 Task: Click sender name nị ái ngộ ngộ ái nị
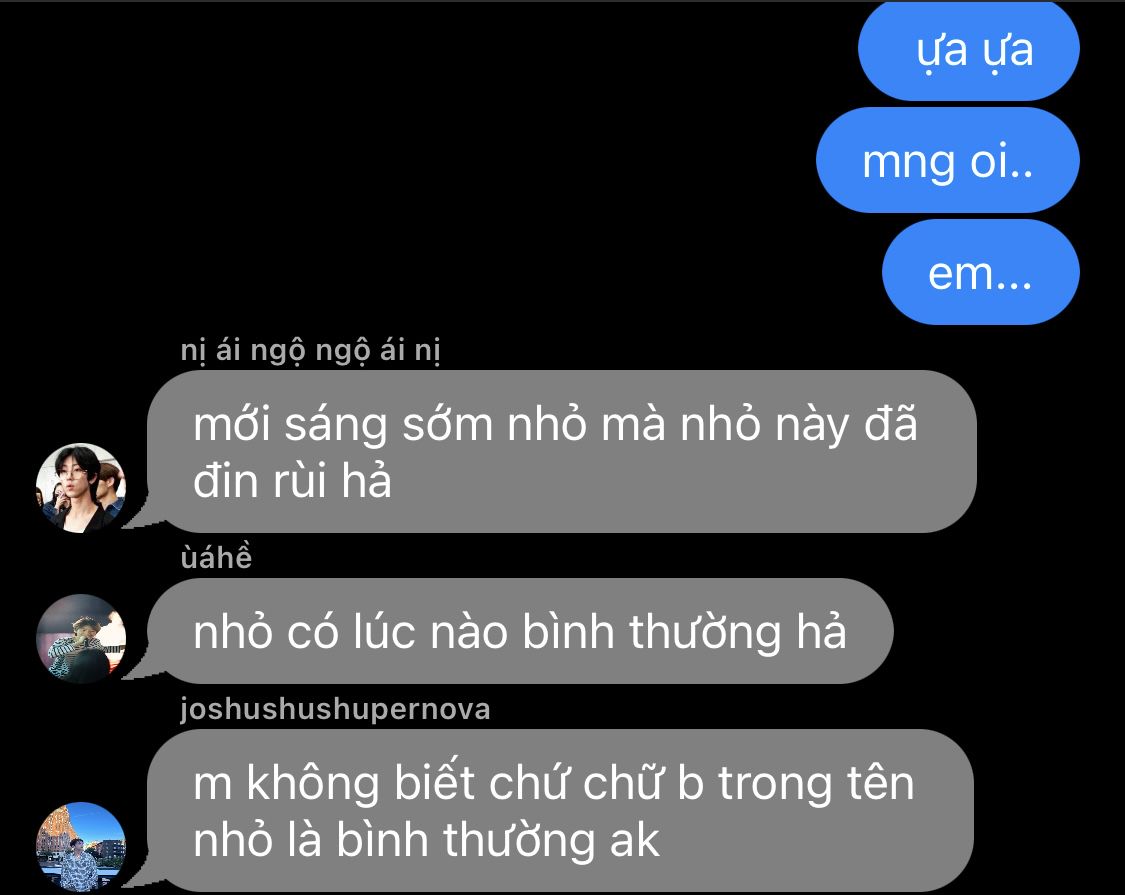[310, 351]
